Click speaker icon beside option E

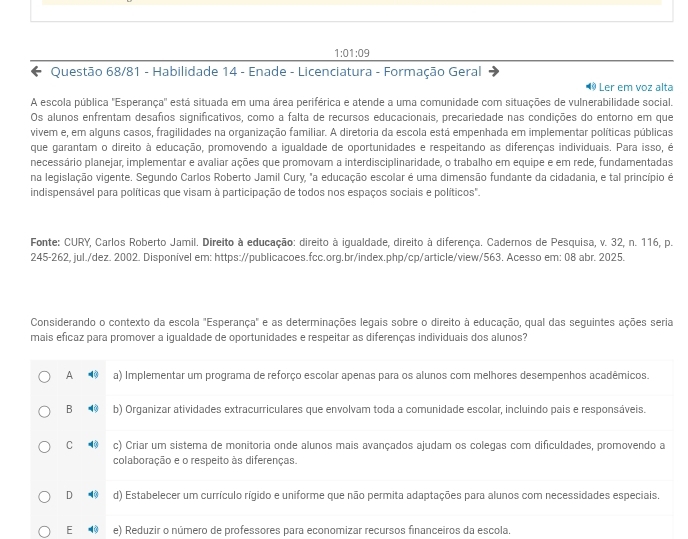click(x=93, y=530)
